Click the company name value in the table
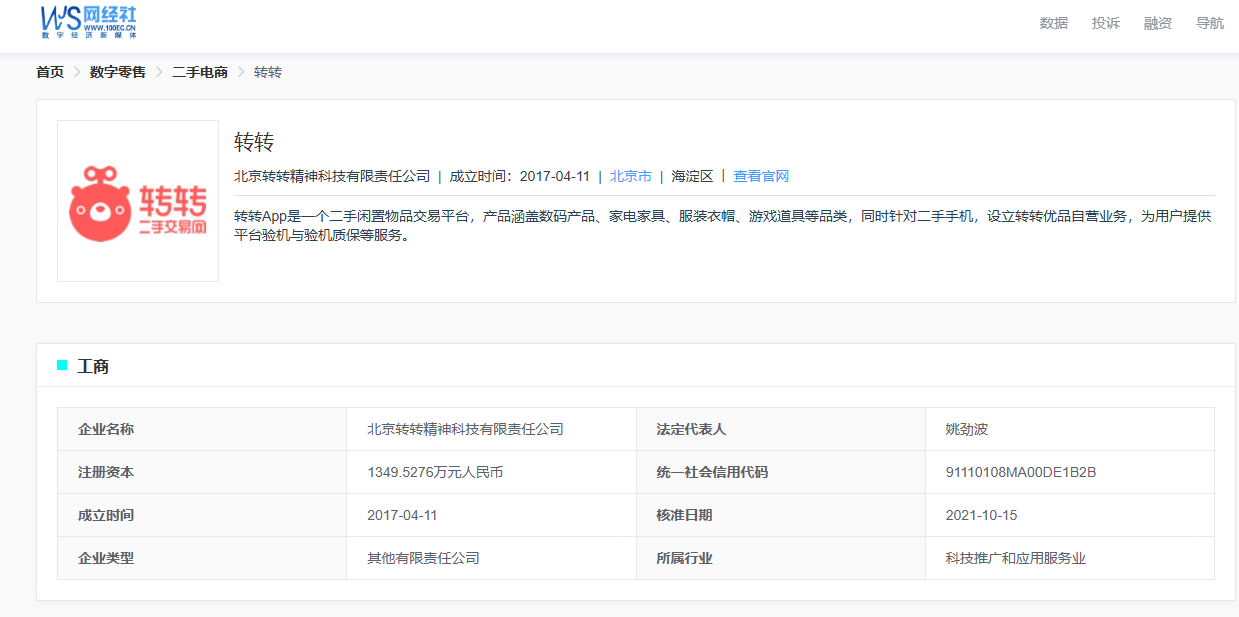This screenshot has height=617, width=1239. (465, 429)
